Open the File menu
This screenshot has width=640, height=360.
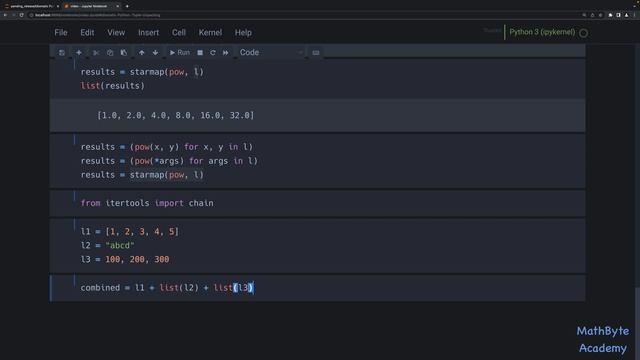click(61, 33)
